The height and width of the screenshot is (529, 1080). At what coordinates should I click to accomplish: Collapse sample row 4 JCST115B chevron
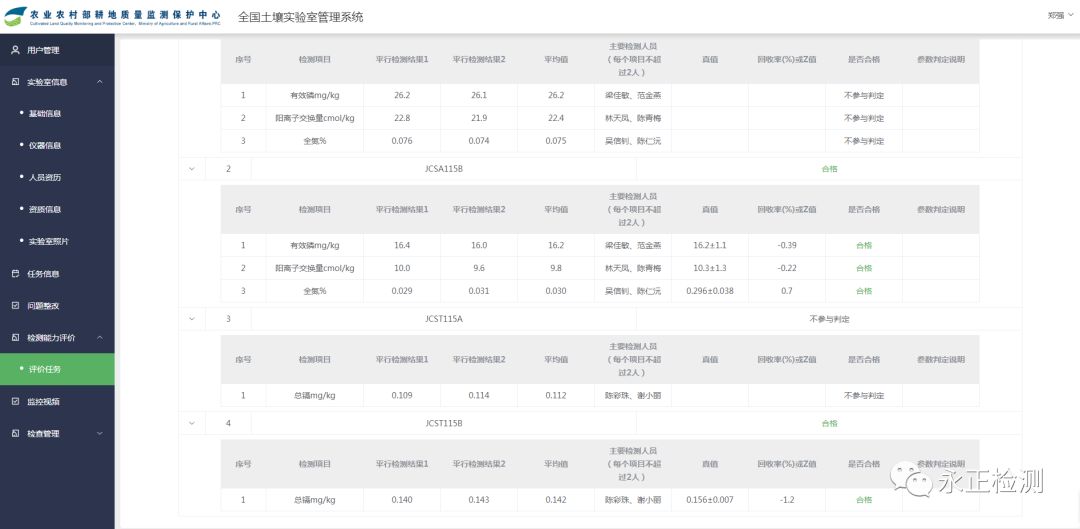(x=192, y=423)
